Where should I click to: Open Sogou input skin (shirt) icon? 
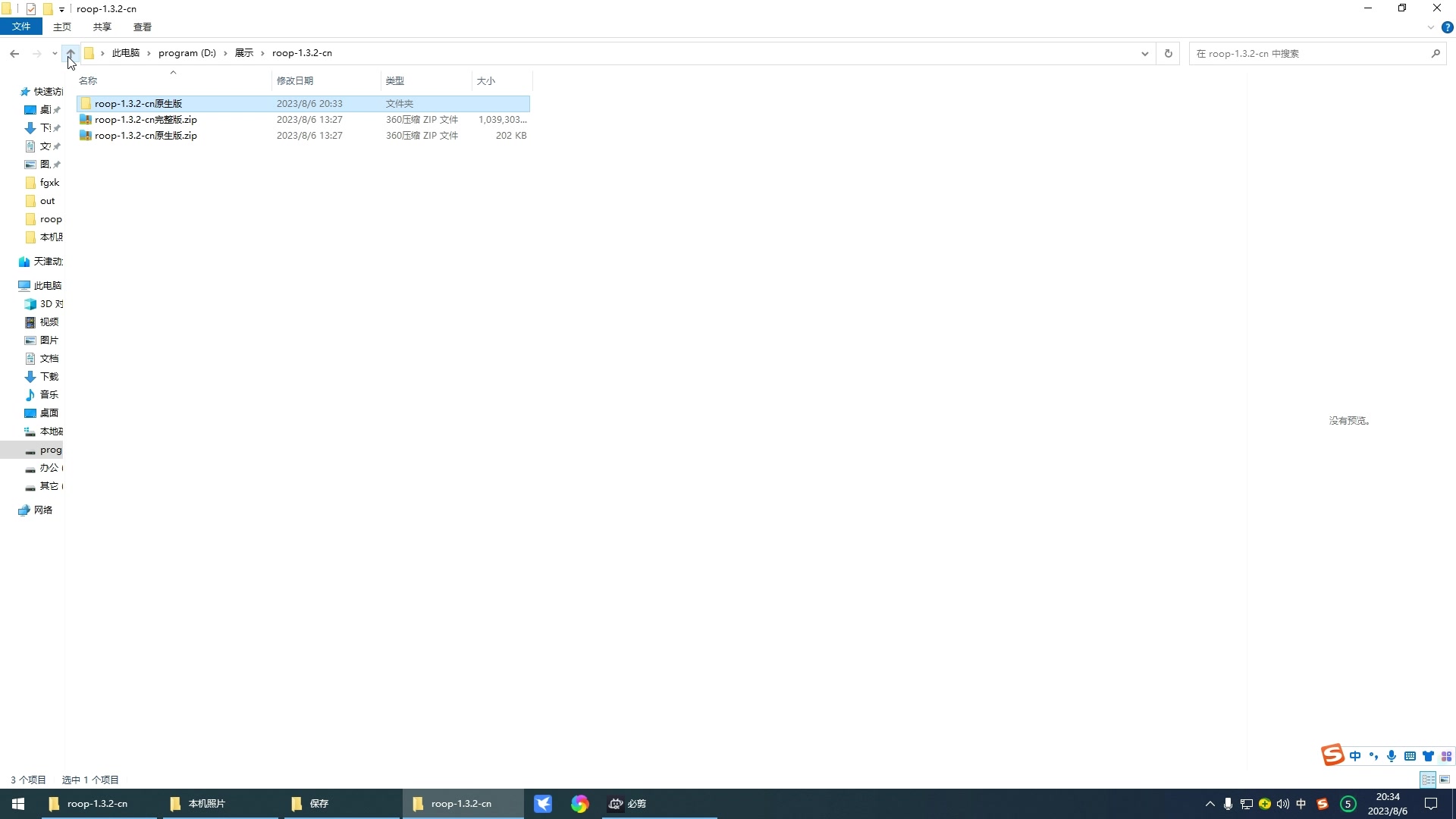coord(1428,756)
